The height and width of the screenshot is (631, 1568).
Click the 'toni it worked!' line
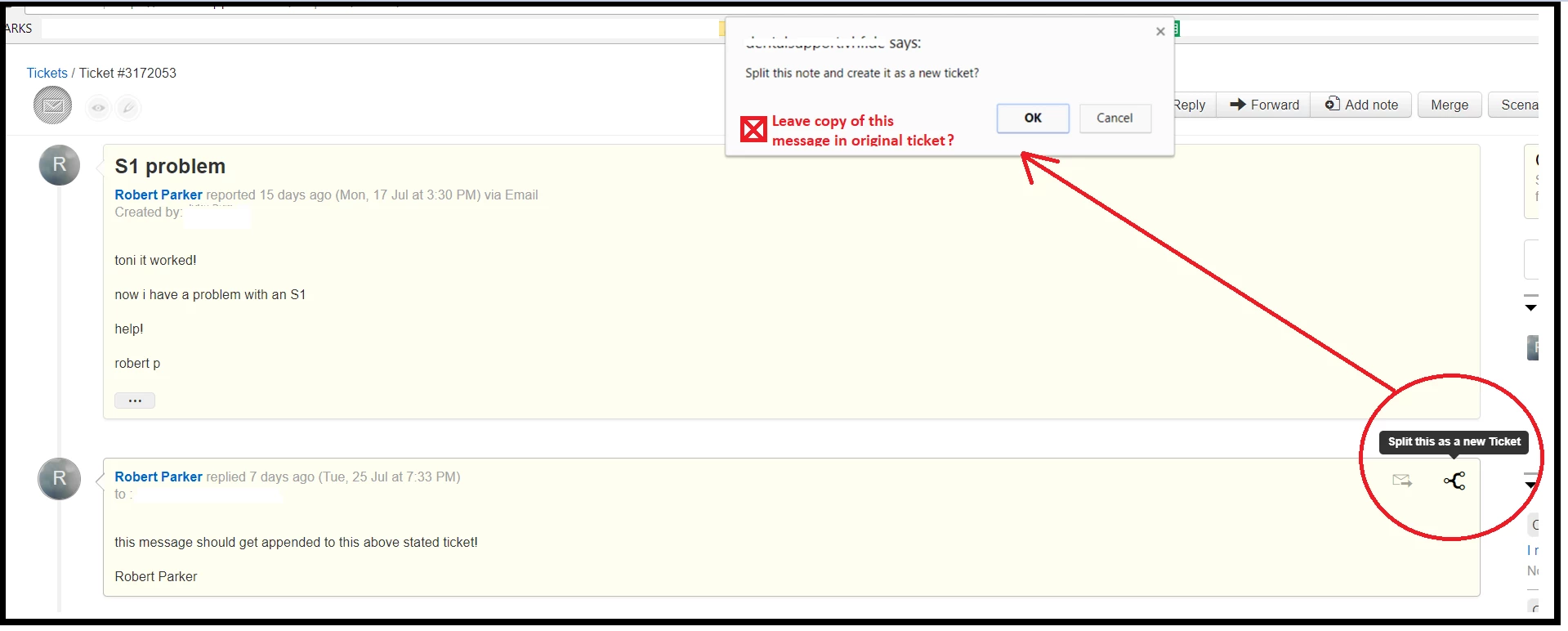pyautogui.click(x=155, y=260)
